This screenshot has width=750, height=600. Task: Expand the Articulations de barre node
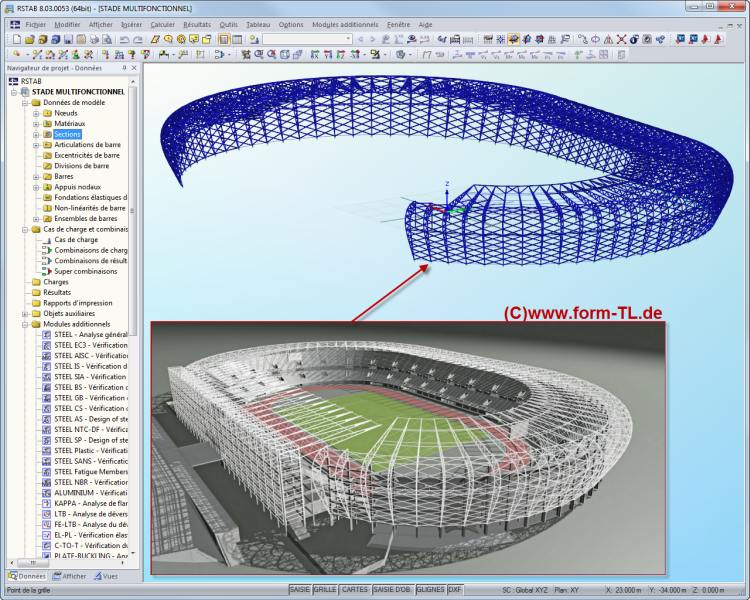pyautogui.click(x=36, y=145)
